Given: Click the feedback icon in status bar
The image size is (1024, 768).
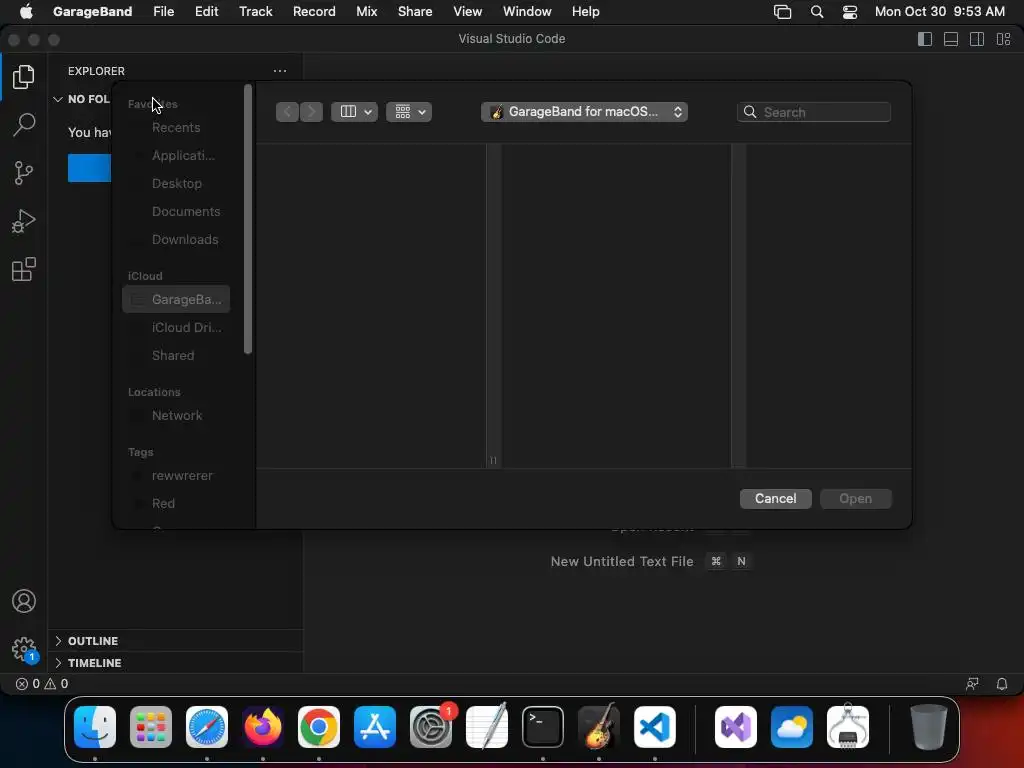Looking at the screenshot, I should (972, 684).
